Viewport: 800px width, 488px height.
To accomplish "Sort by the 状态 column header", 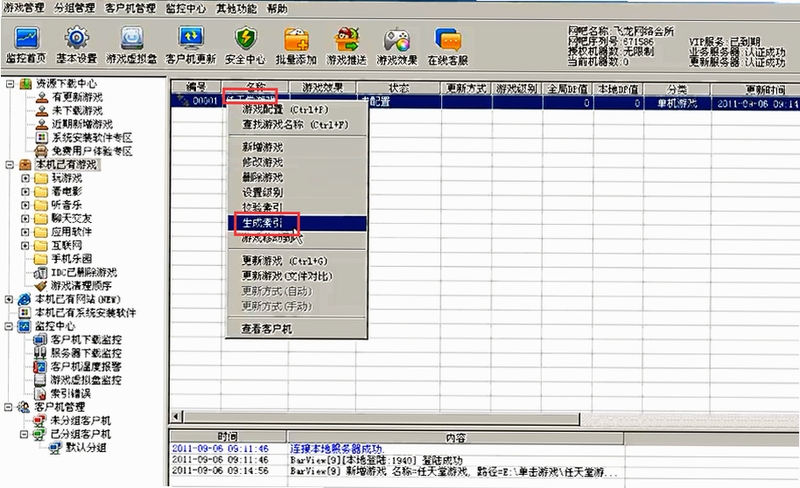I will pyautogui.click(x=398, y=88).
